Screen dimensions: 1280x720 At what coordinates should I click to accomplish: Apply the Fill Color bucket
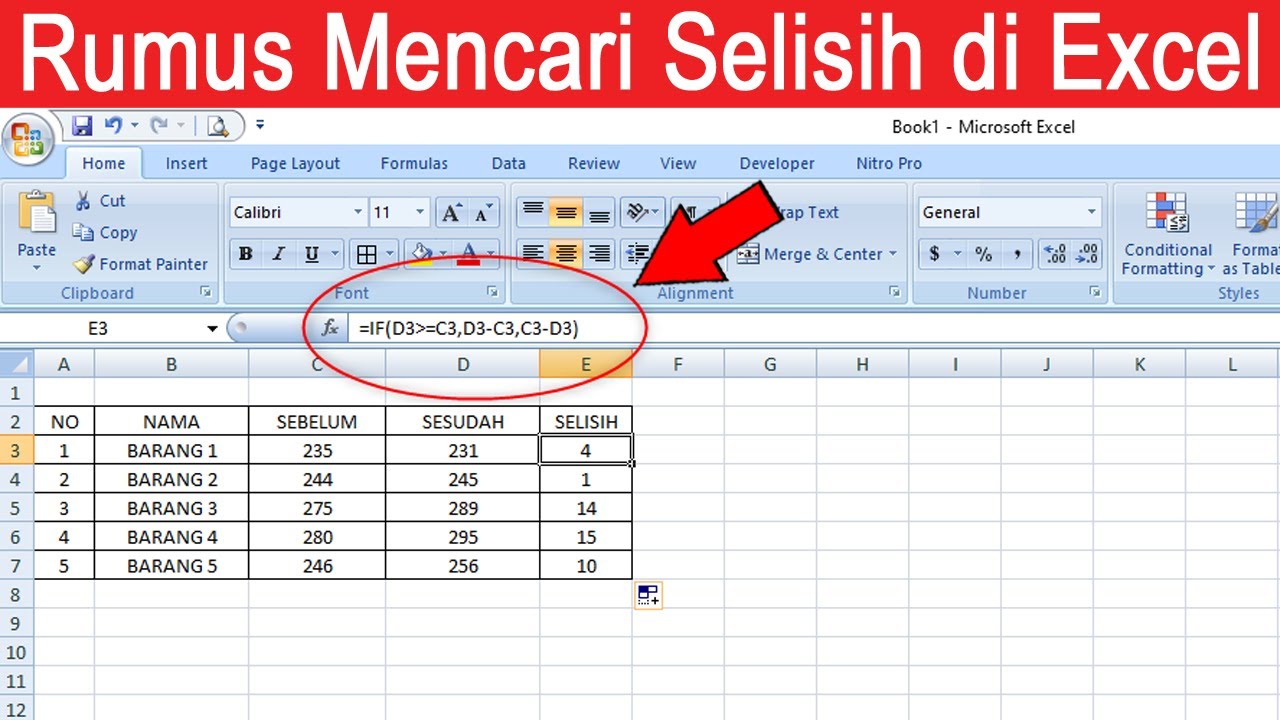[x=423, y=254]
